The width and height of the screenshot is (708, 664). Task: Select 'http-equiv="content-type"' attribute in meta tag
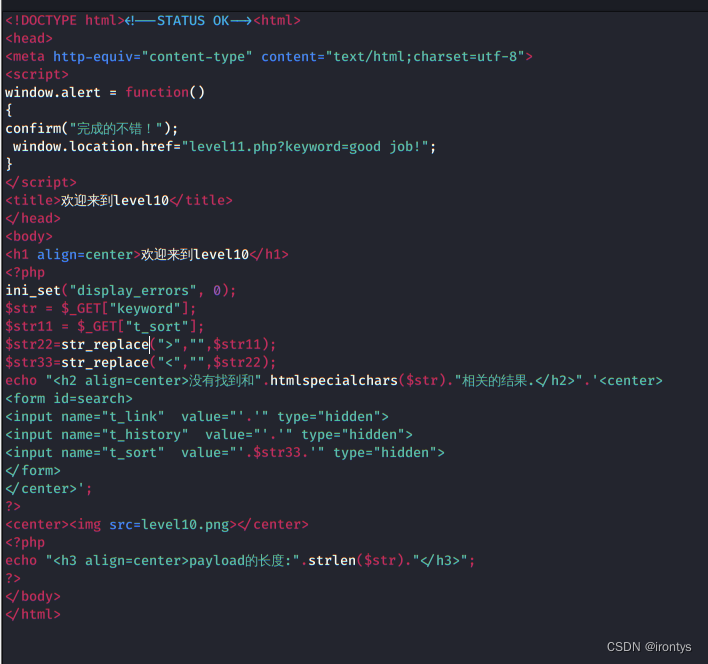coord(152,57)
